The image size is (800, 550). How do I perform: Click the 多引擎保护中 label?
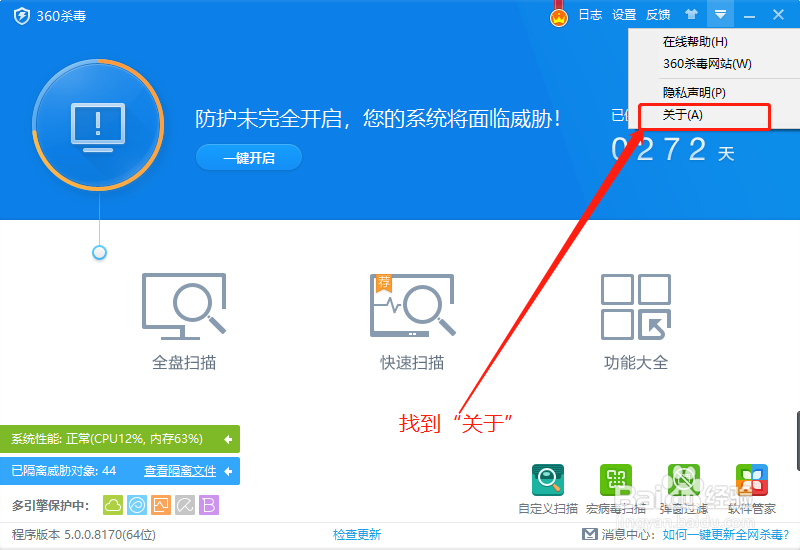[x=51, y=506]
